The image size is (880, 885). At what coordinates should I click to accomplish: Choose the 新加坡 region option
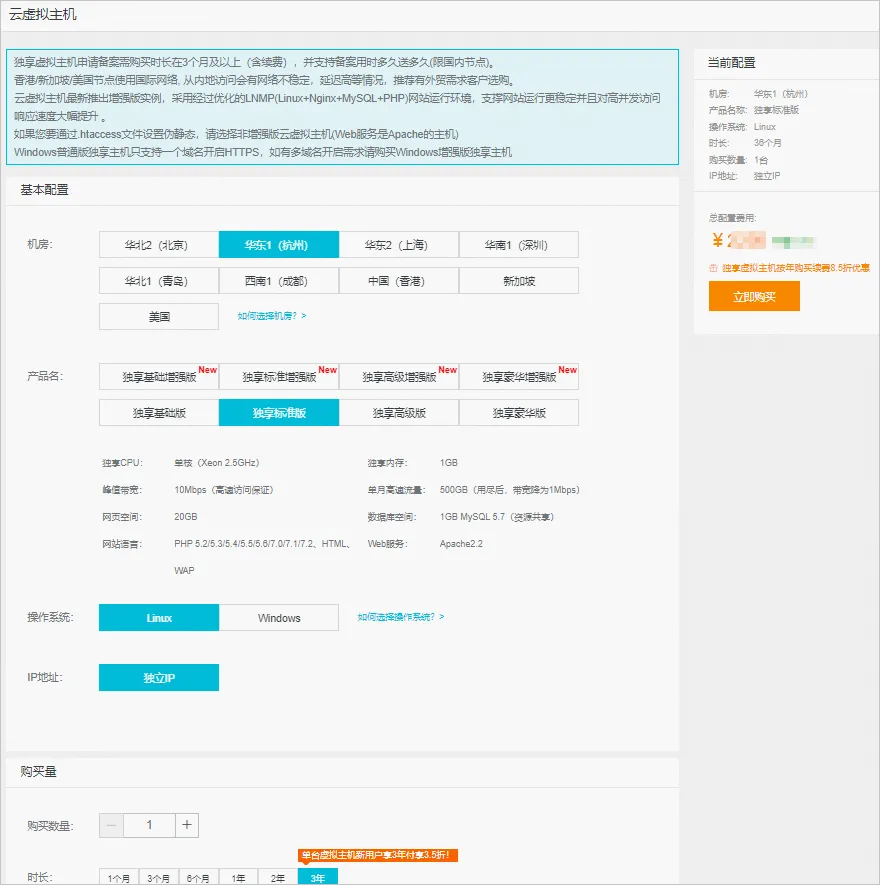coord(518,280)
